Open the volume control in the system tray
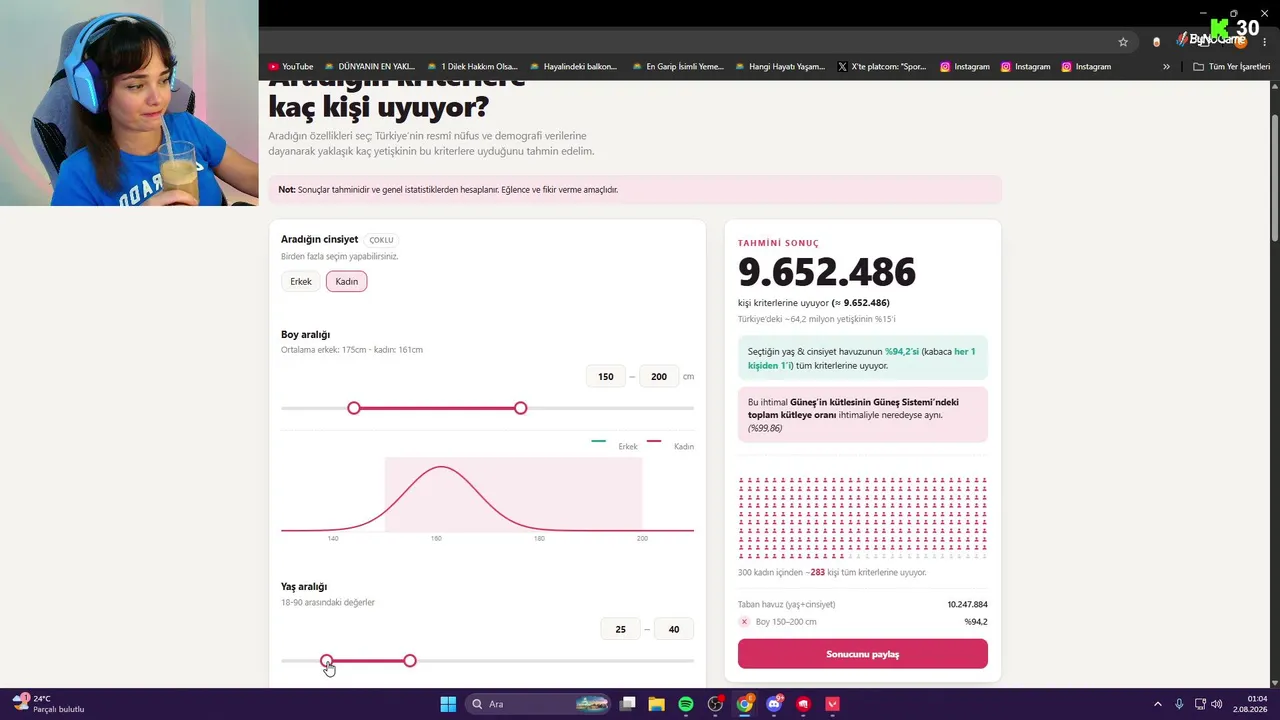Viewport: 1280px width, 720px height. 1217,704
